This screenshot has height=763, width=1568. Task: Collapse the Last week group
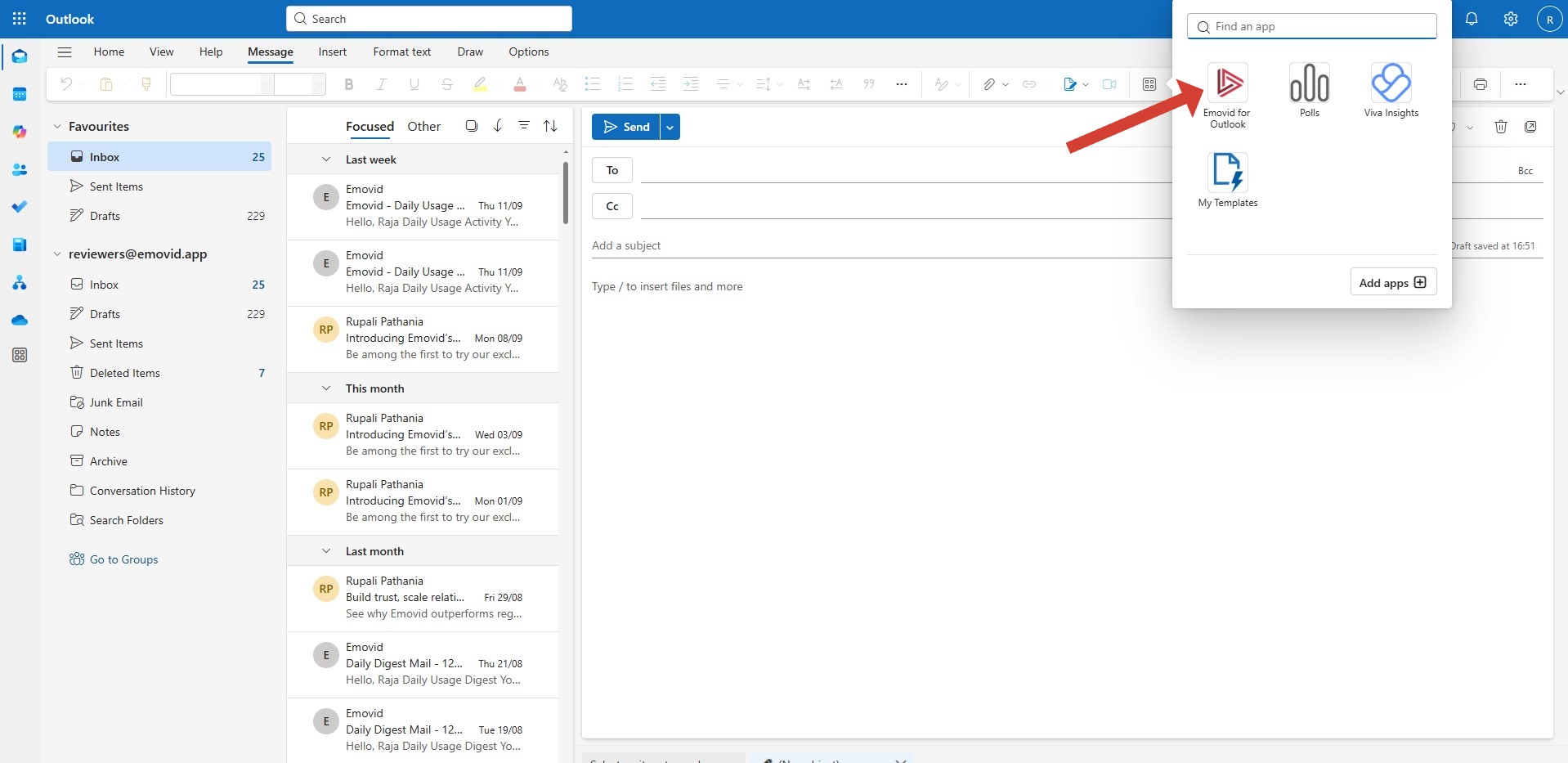coord(325,159)
